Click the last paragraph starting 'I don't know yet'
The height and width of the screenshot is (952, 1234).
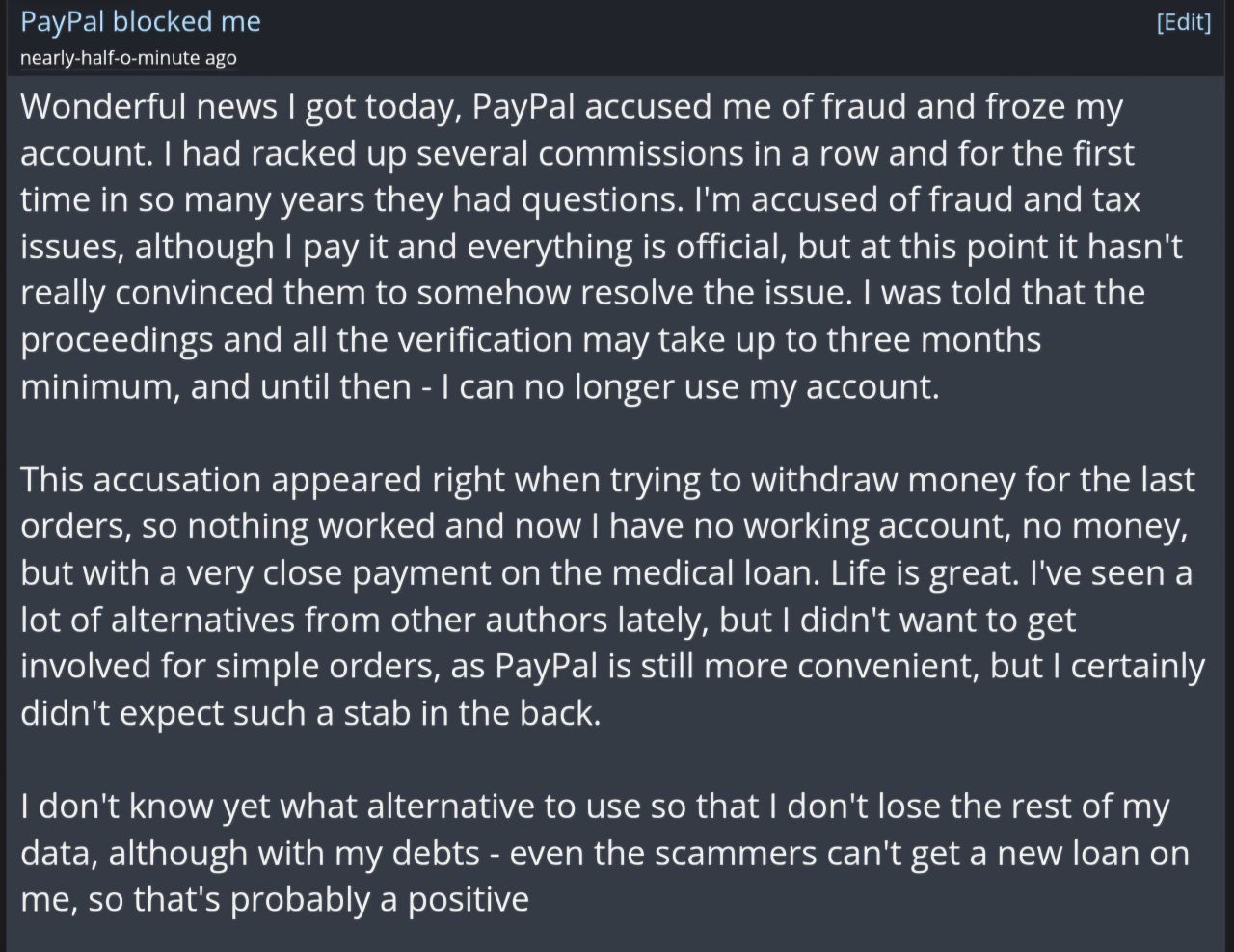pos(604,853)
